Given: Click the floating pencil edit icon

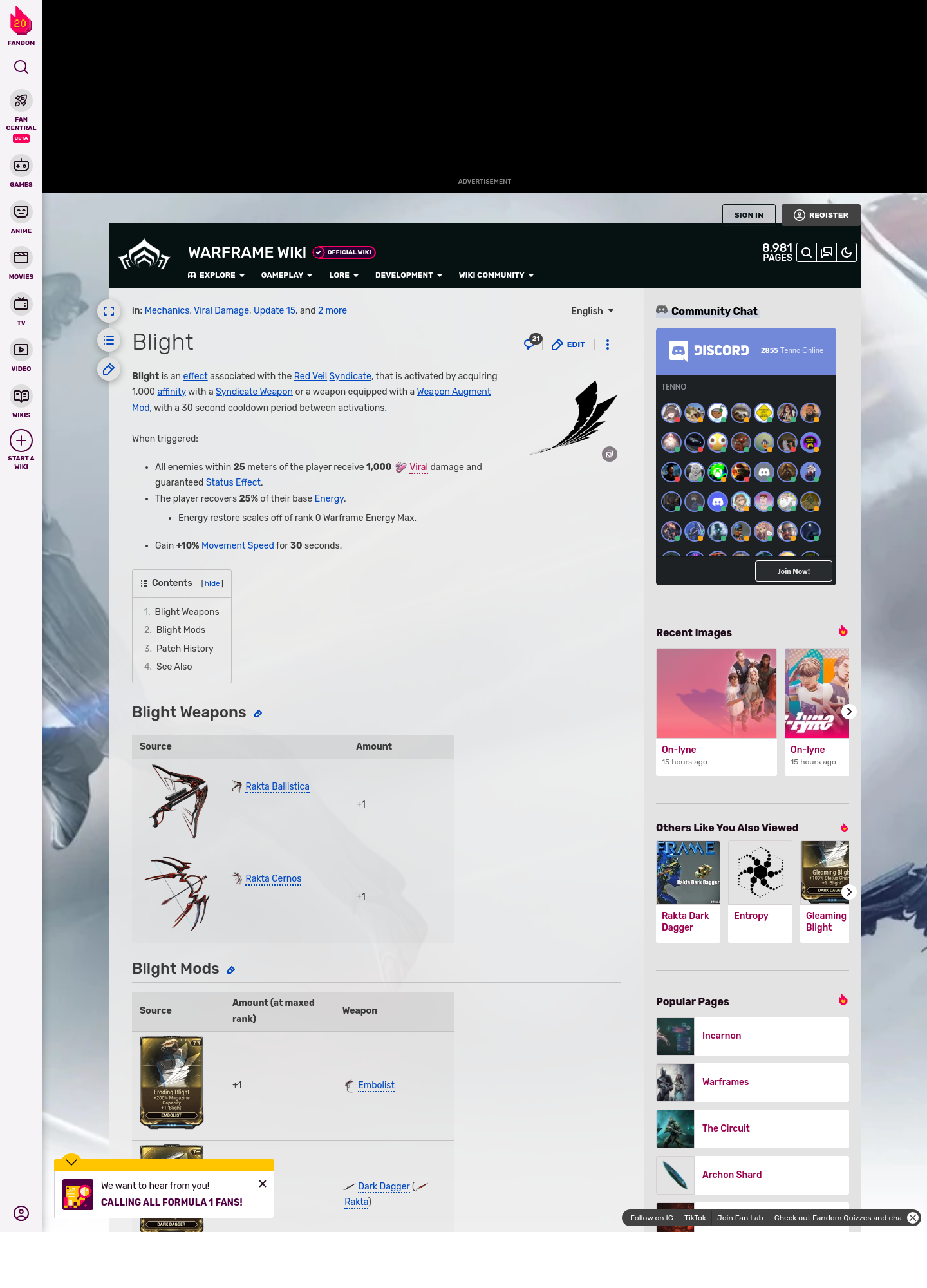Looking at the screenshot, I should [109, 369].
